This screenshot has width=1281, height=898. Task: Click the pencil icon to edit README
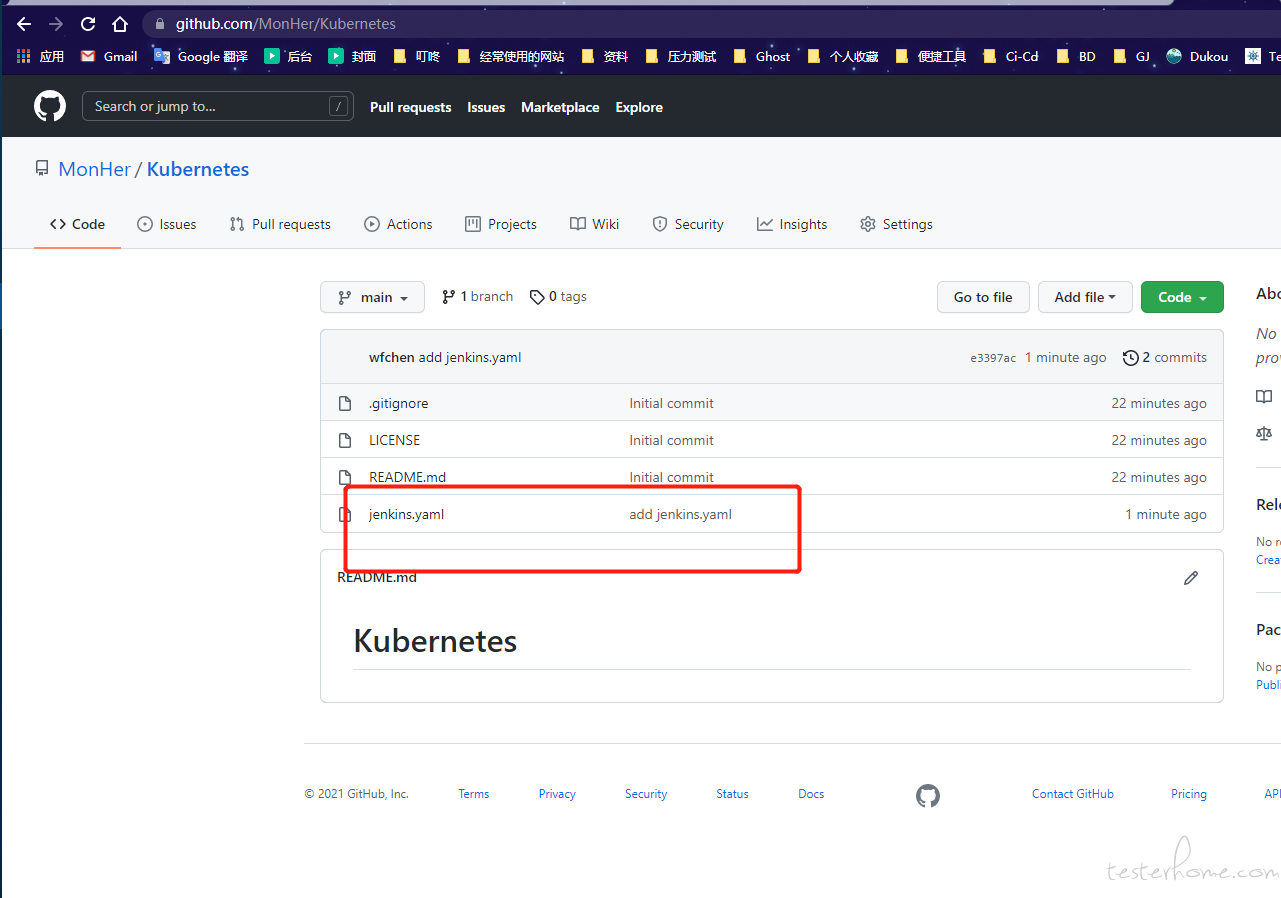coord(1191,578)
